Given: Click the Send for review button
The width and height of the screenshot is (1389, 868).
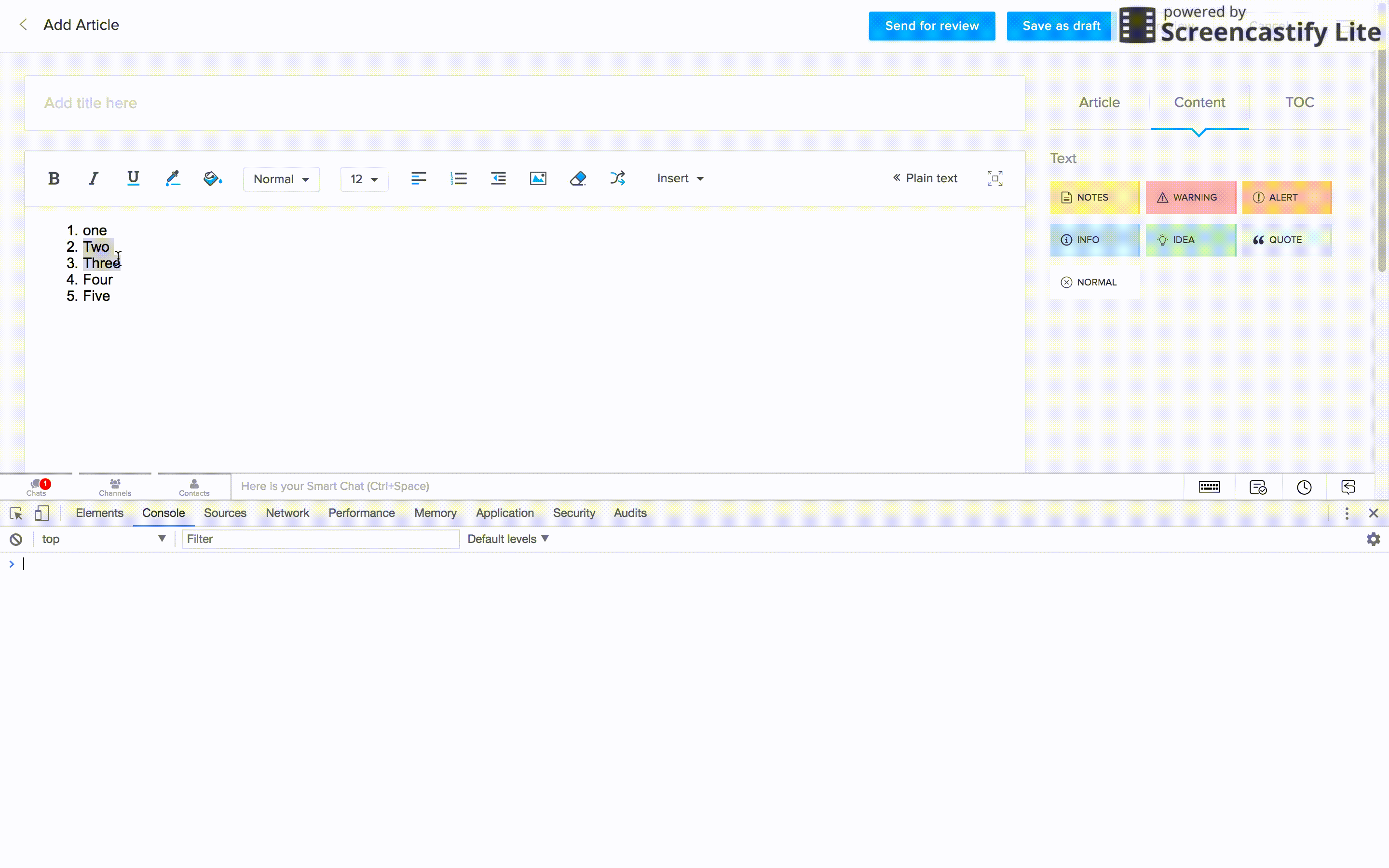Looking at the screenshot, I should coord(931,25).
